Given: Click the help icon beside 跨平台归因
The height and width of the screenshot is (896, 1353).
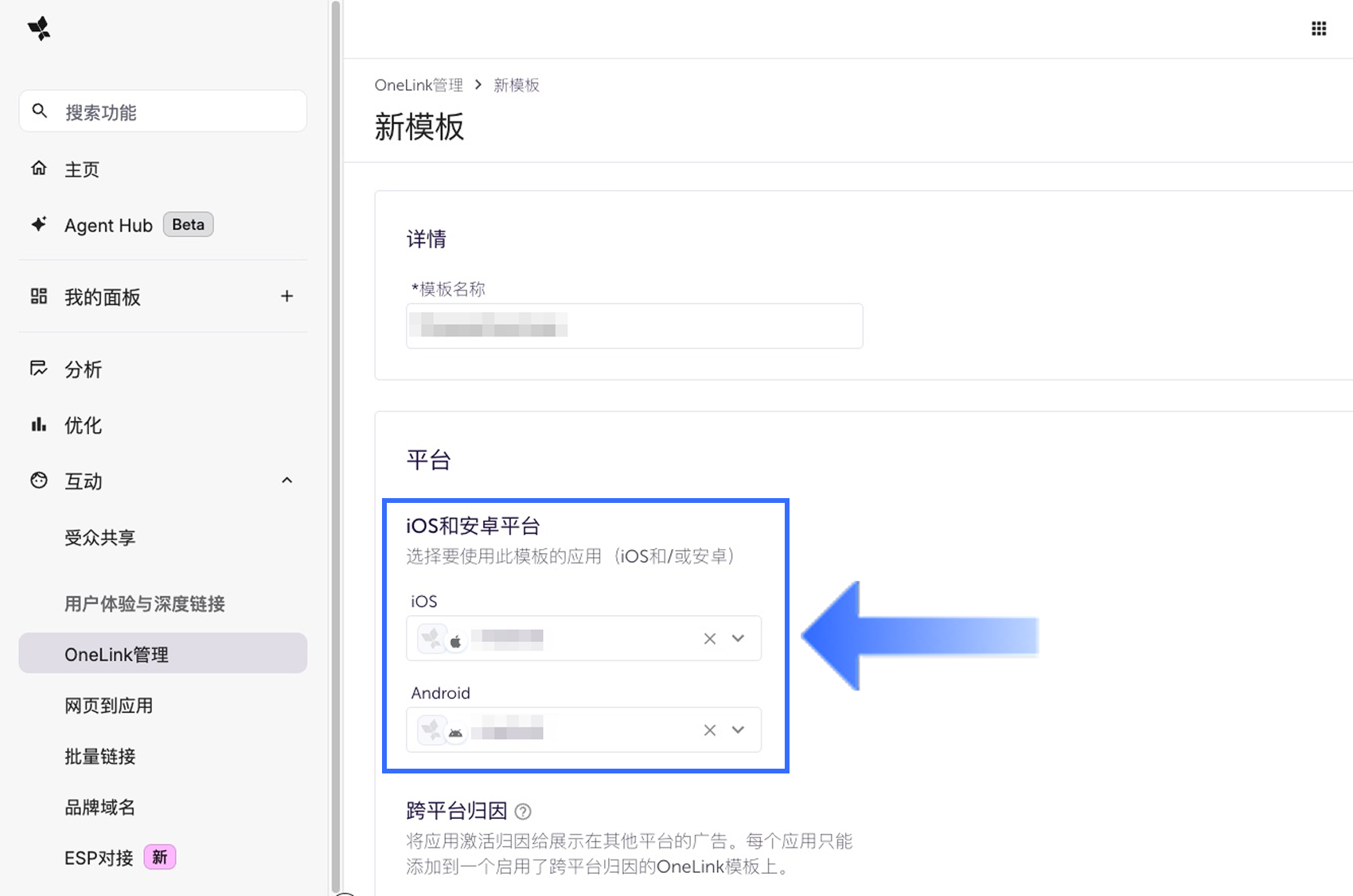Looking at the screenshot, I should click(x=523, y=812).
